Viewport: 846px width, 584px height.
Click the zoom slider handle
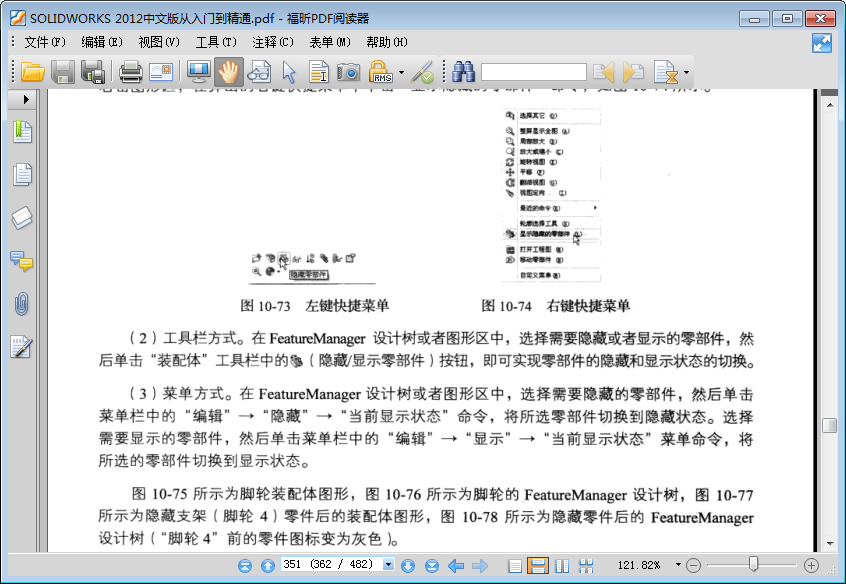(753, 564)
